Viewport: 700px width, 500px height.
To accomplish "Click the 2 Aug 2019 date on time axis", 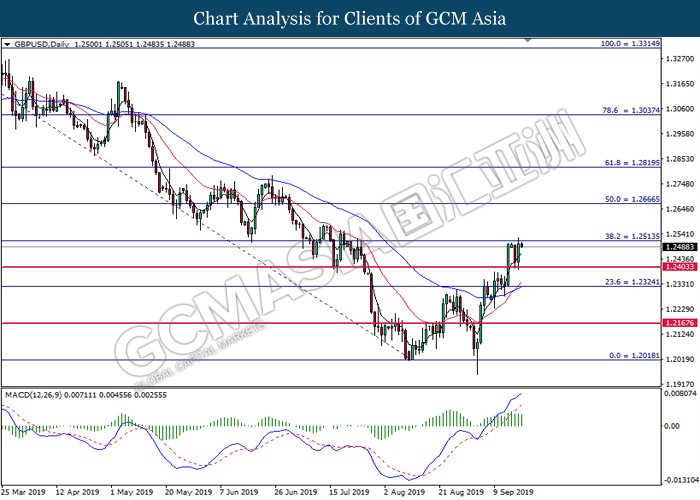I will pos(402,493).
